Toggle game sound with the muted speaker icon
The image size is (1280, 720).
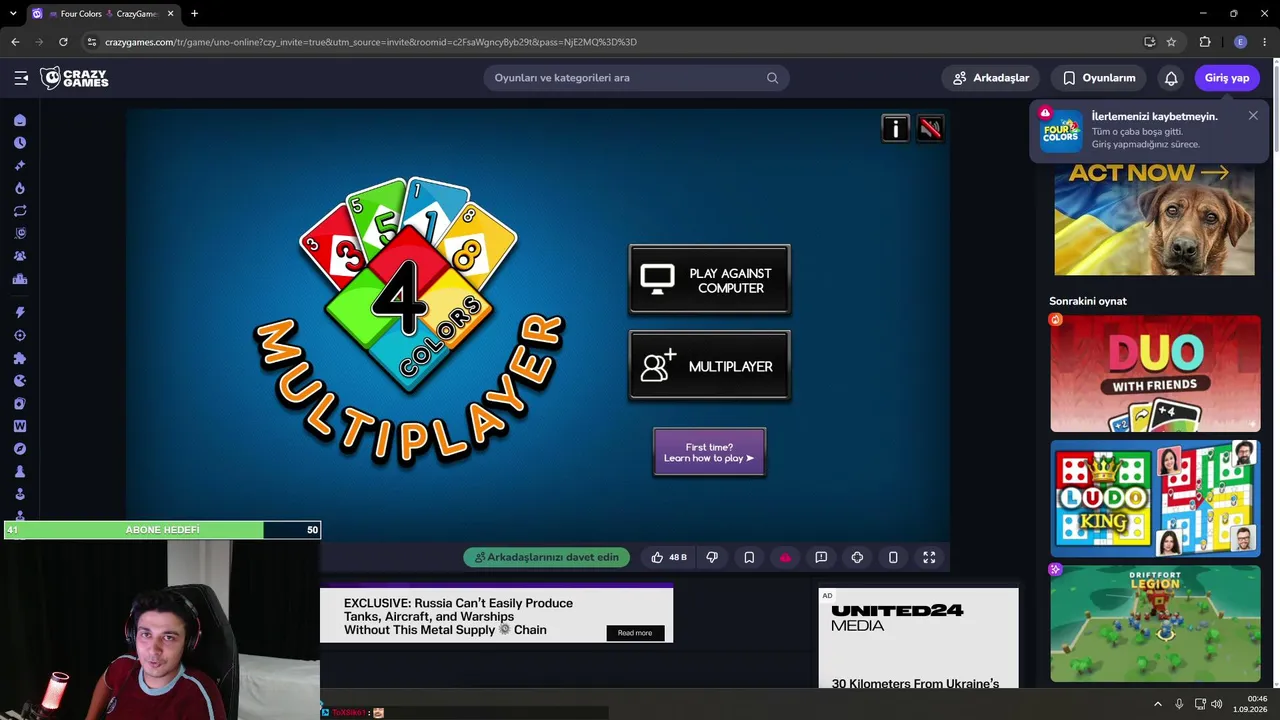coord(930,128)
